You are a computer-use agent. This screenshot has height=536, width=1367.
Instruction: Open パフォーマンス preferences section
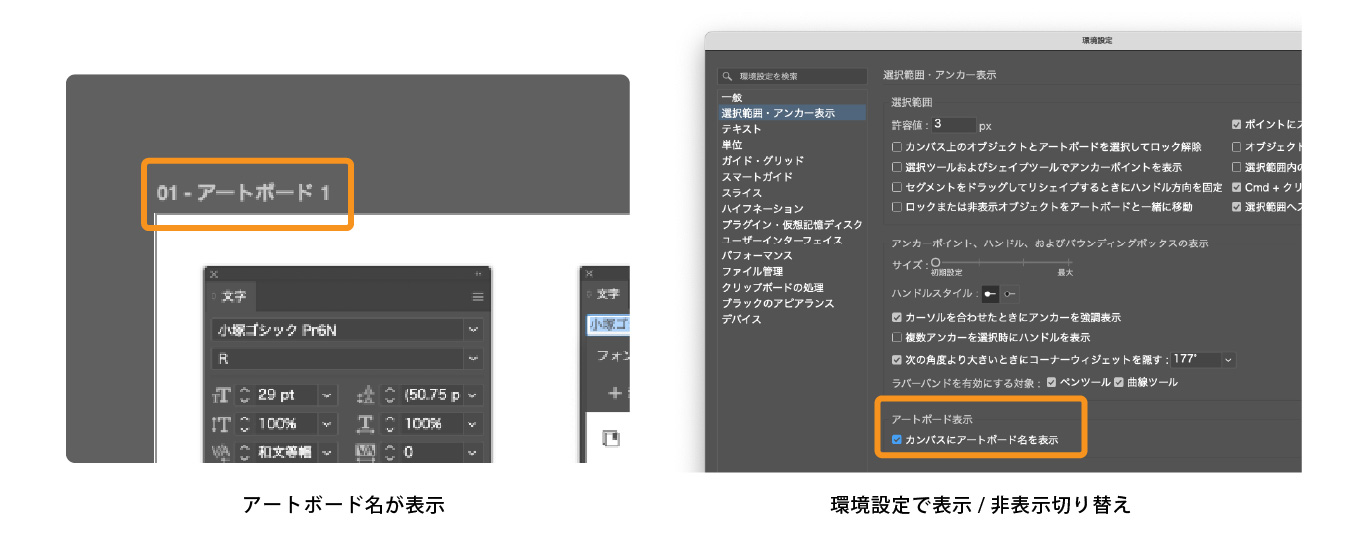click(x=757, y=256)
